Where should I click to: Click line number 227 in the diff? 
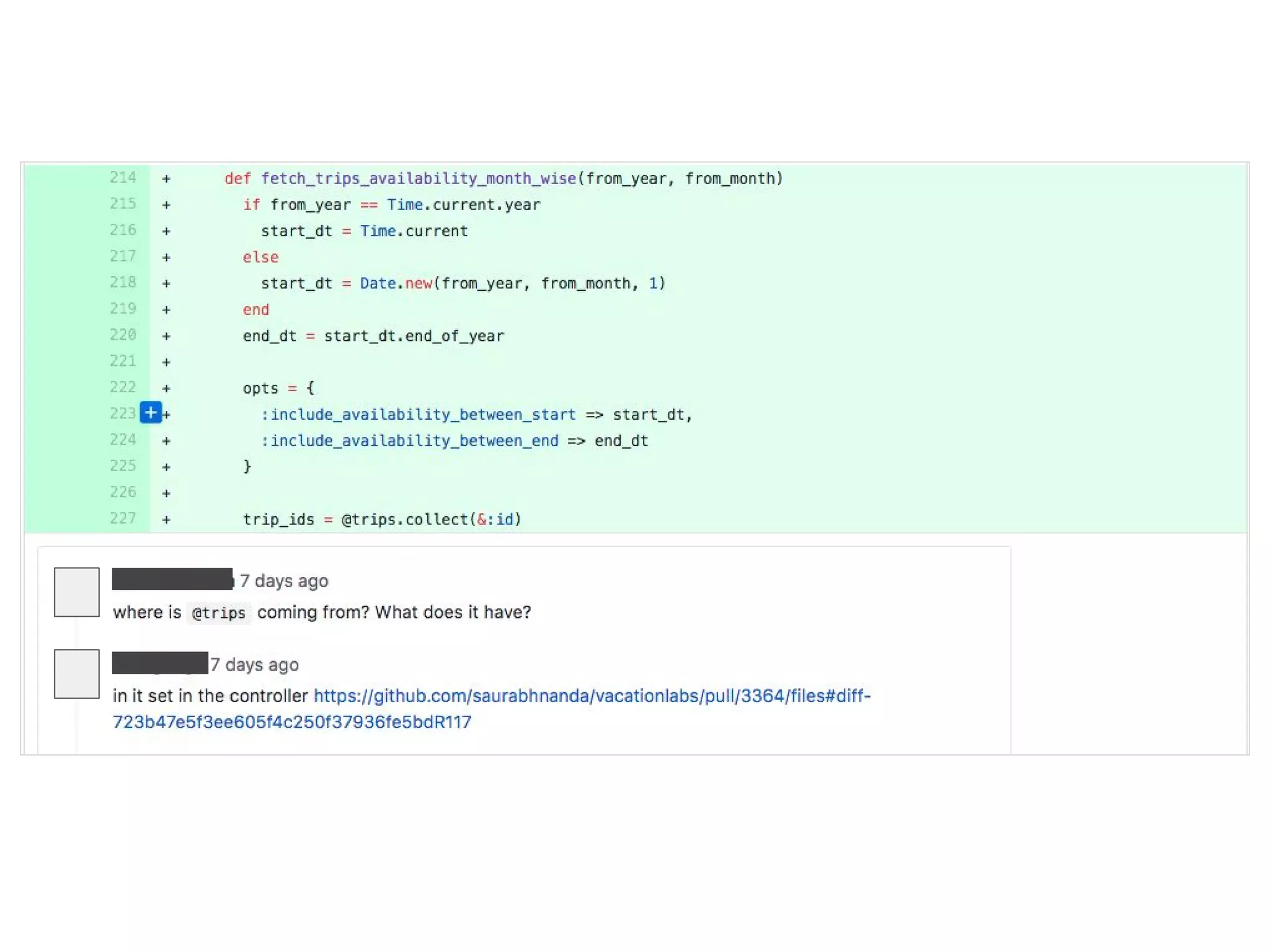pyautogui.click(x=123, y=518)
